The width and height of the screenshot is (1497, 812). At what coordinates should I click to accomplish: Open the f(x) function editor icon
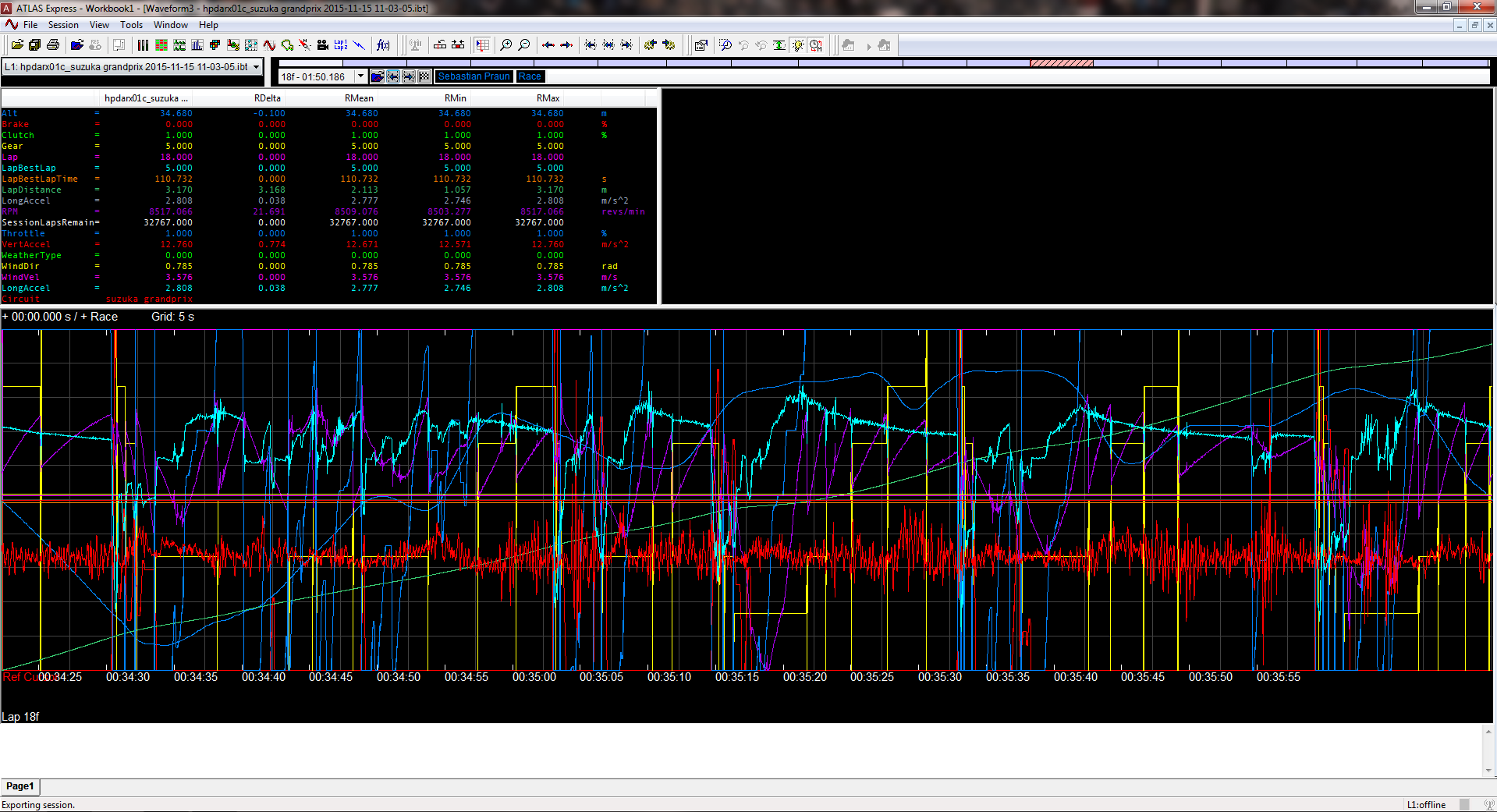(383, 45)
